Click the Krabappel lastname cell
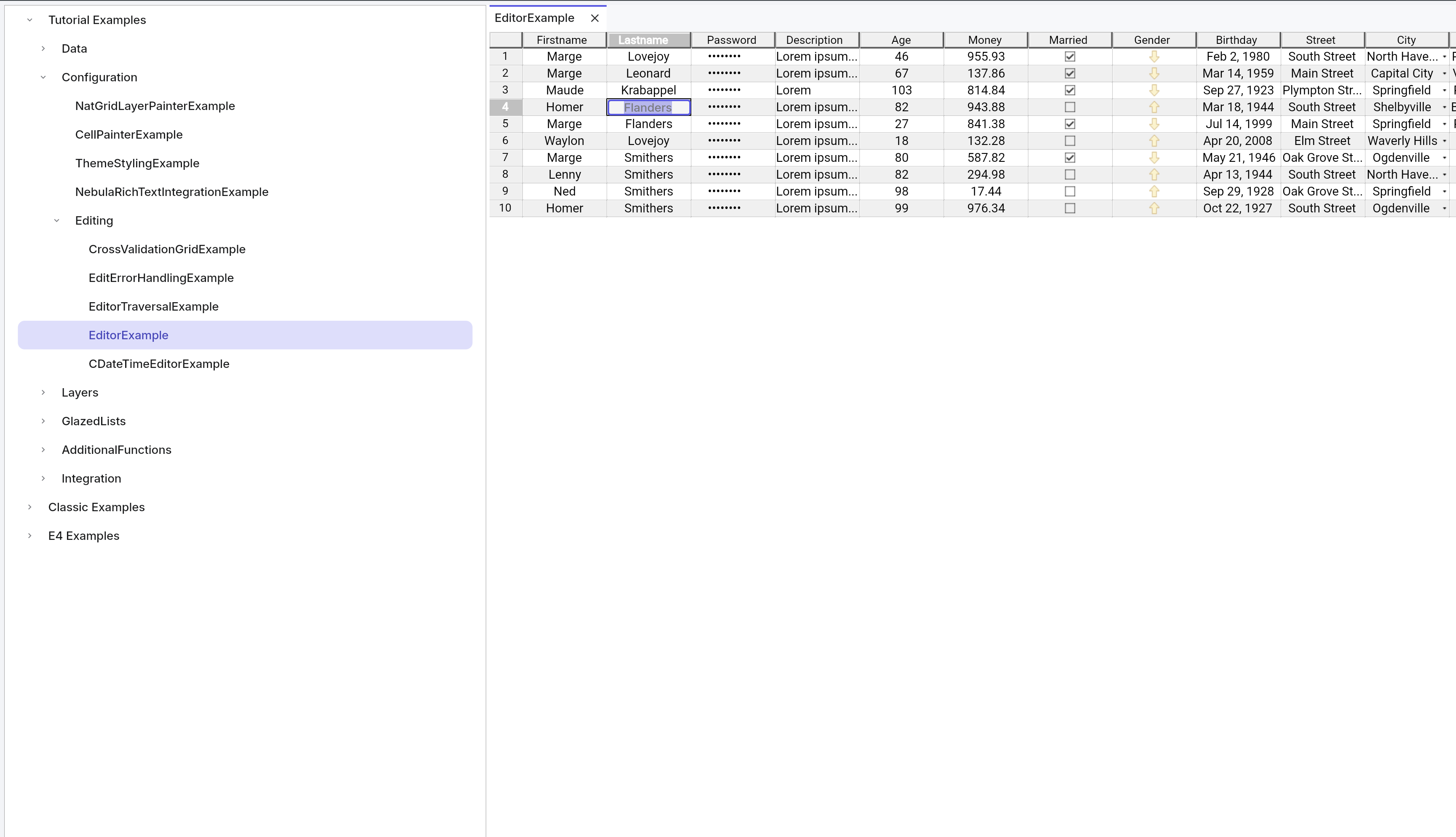Screen dimensions: 1456x837 pos(649,90)
